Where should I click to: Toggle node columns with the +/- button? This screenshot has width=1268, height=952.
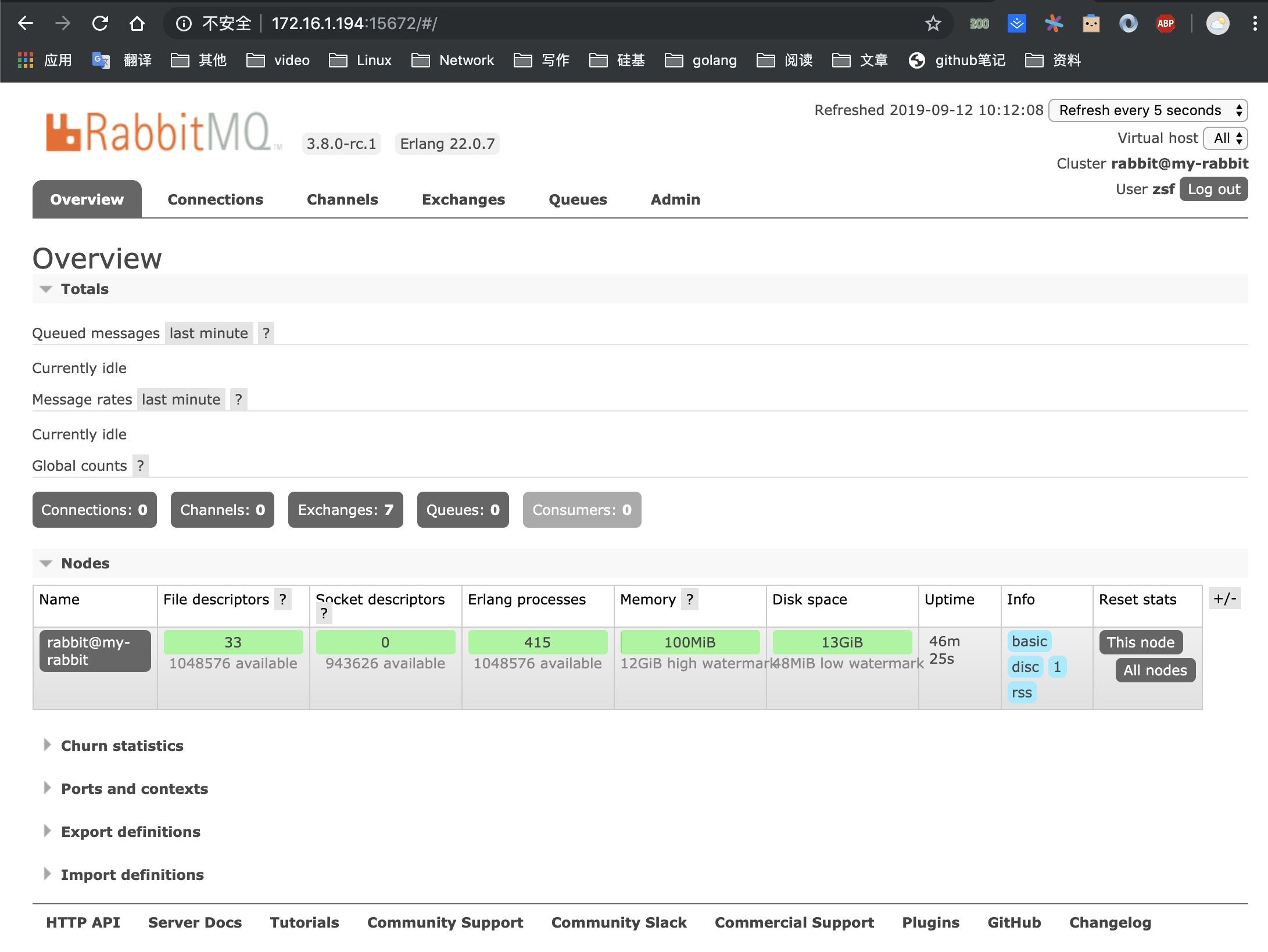pyautogui.click(x=1224, y=598)
